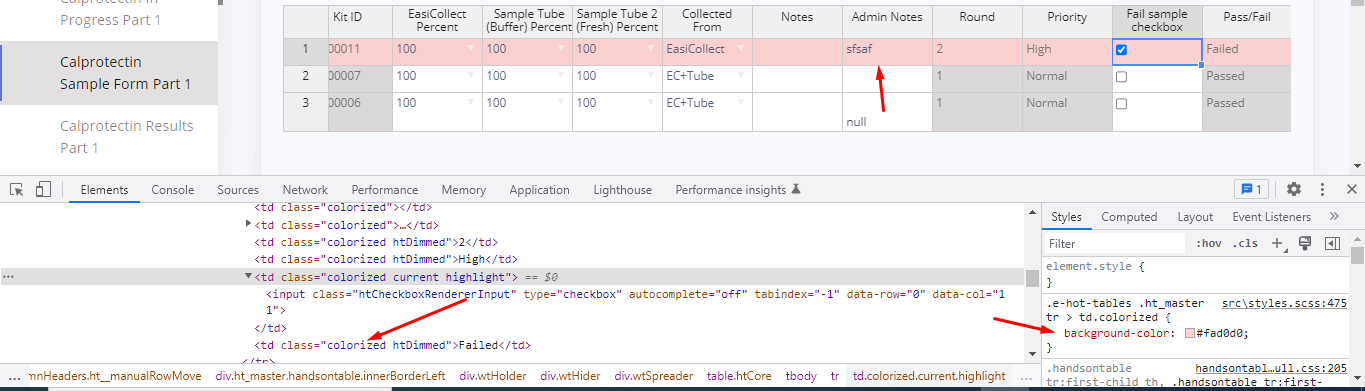Check the Fail sample checkbox in row 3
The image size is (1365, 391).
(1122, 104)
